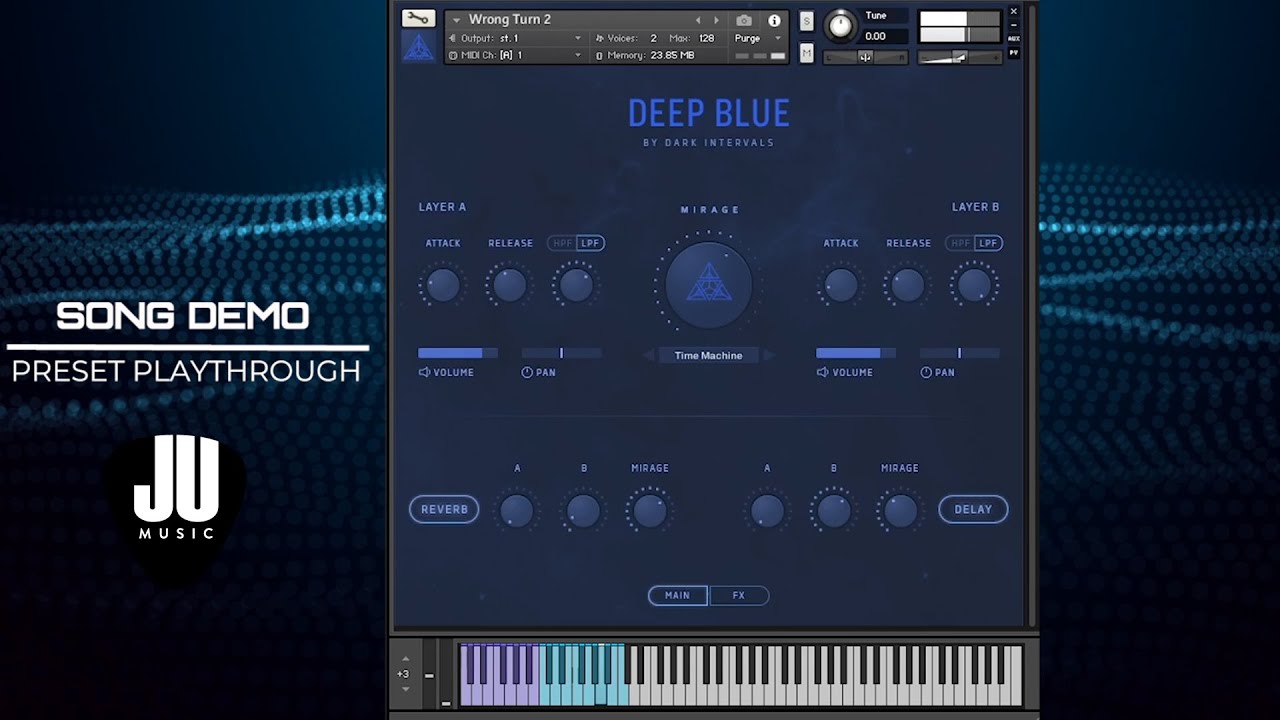Viewport: 1280px width, 720px height.
Task: Click the Tune knob in header
Action: [842, 26]
